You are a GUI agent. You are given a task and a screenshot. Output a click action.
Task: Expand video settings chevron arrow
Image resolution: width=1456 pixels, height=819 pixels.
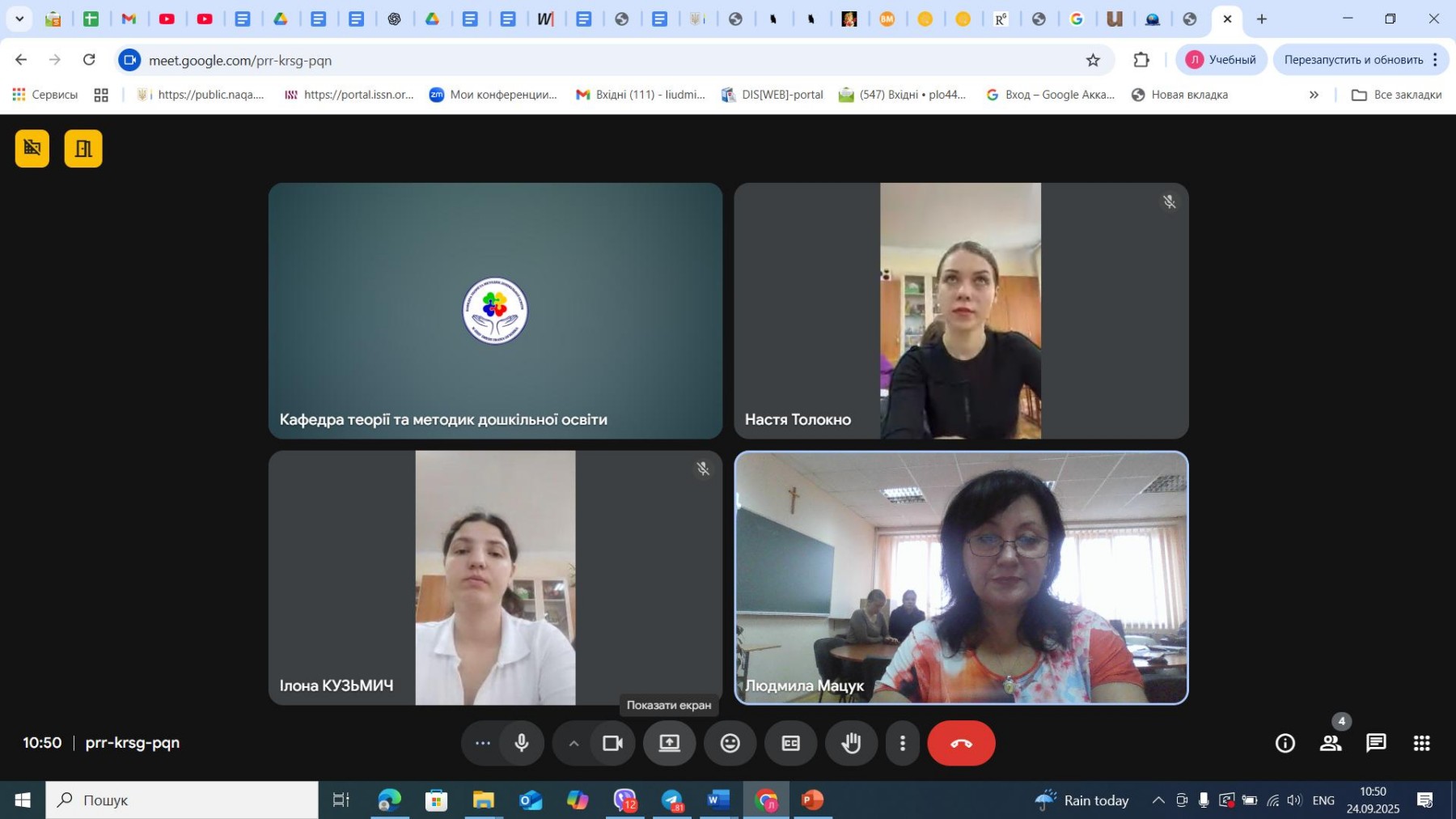574,743
